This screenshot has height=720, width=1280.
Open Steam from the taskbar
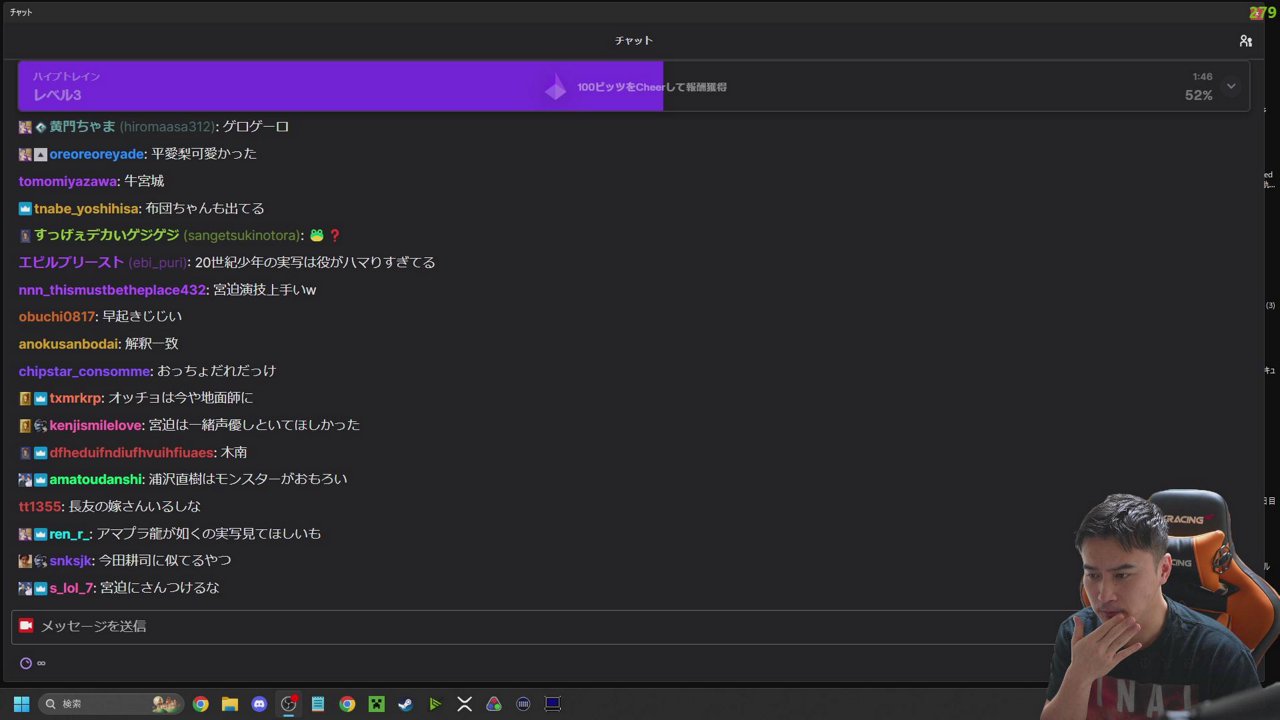[405, 704]
